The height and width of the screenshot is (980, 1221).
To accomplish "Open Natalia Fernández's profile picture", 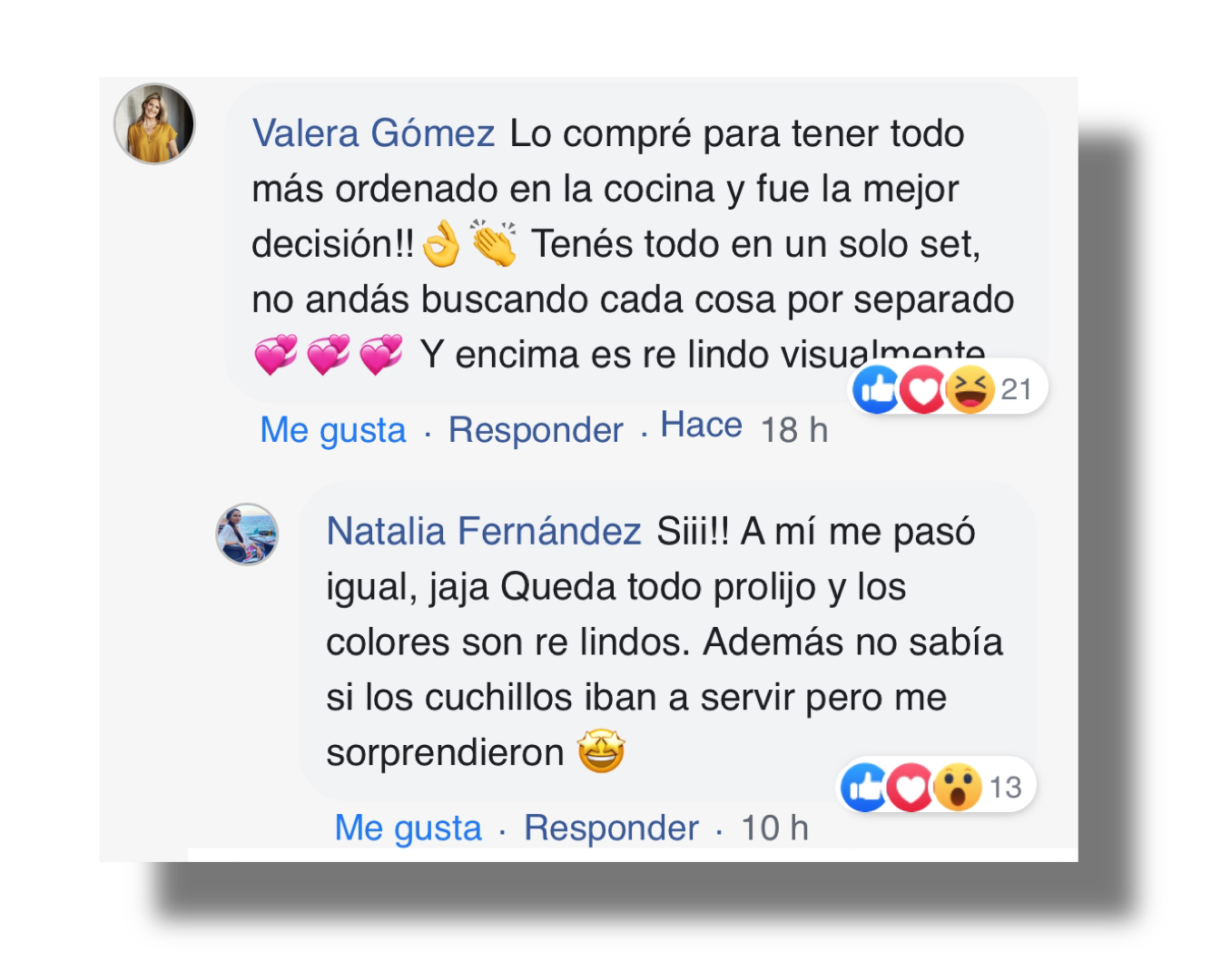I will click(247, 534).
